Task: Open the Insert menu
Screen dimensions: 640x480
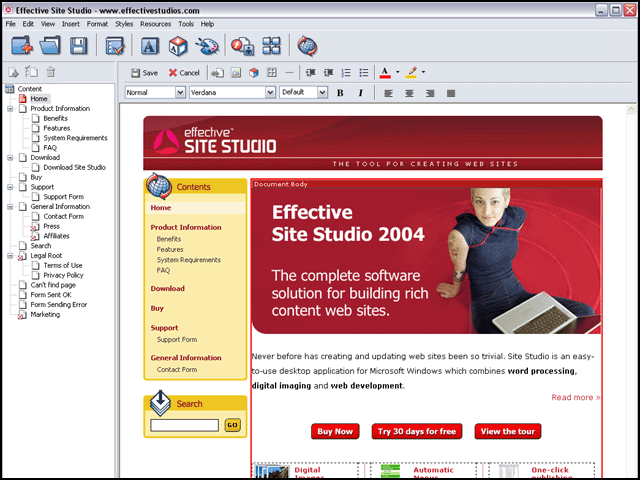Action: click(x=71, y=24)
